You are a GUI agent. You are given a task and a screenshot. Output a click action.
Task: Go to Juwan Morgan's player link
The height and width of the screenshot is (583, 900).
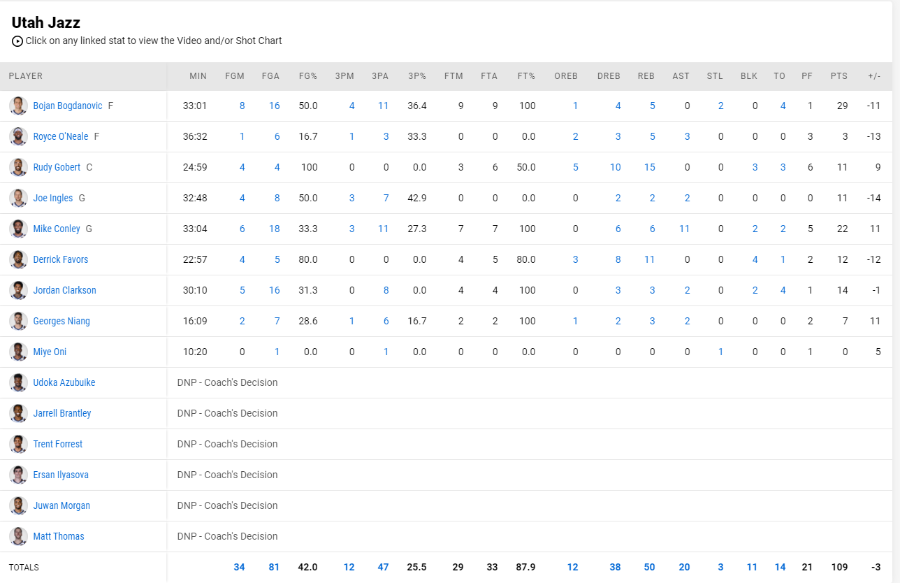coord(61,506)
